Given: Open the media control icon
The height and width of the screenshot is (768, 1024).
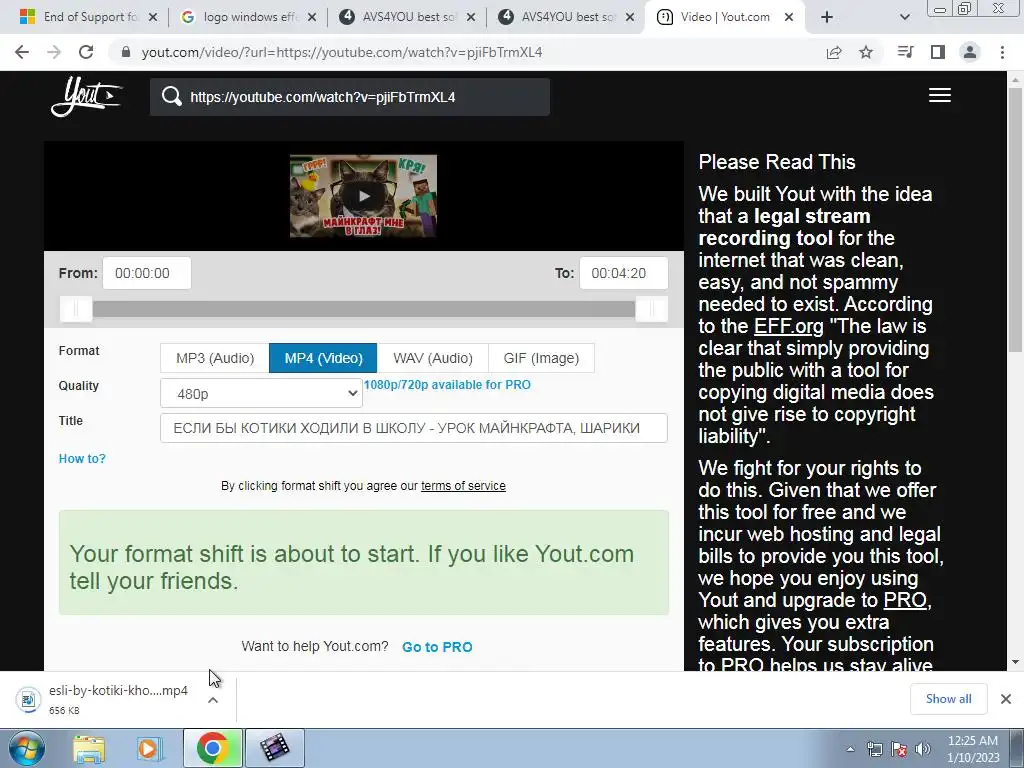Looking at the screenshot, I should tap(905, 52).
